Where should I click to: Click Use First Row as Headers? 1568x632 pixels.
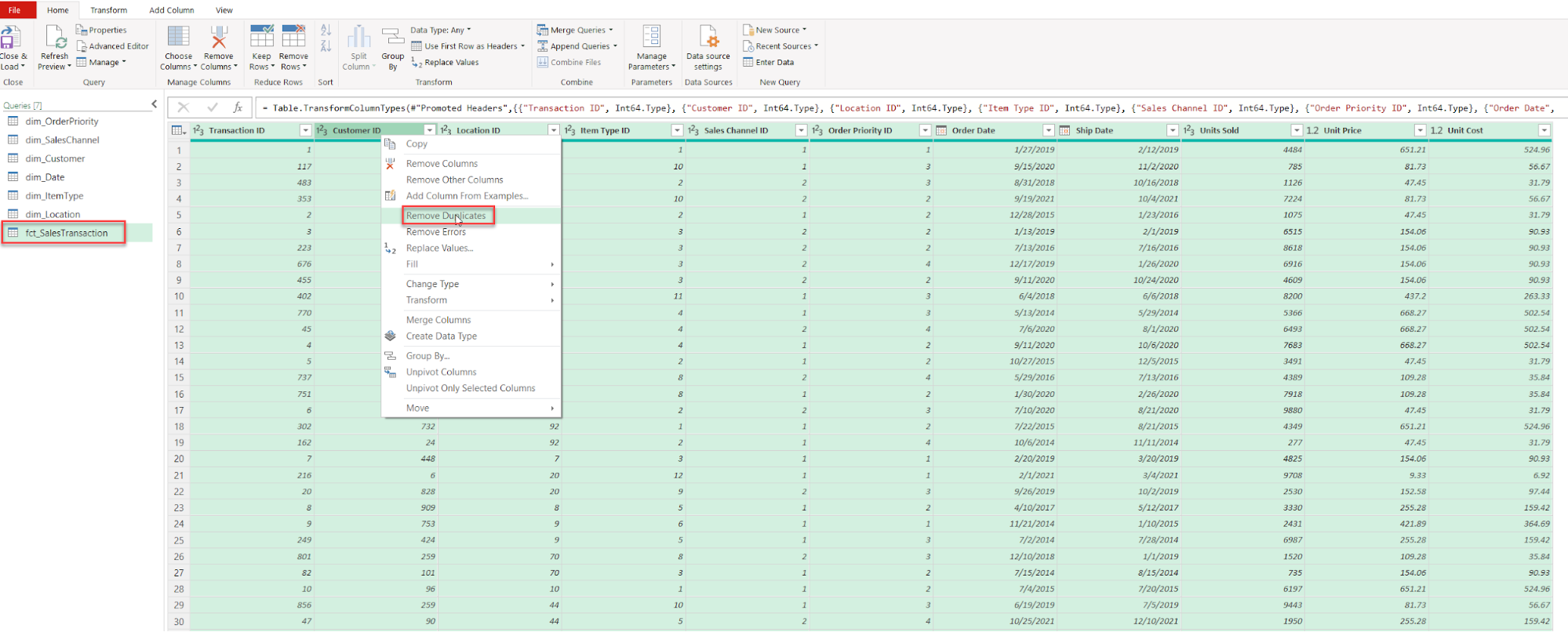[468, 46]
